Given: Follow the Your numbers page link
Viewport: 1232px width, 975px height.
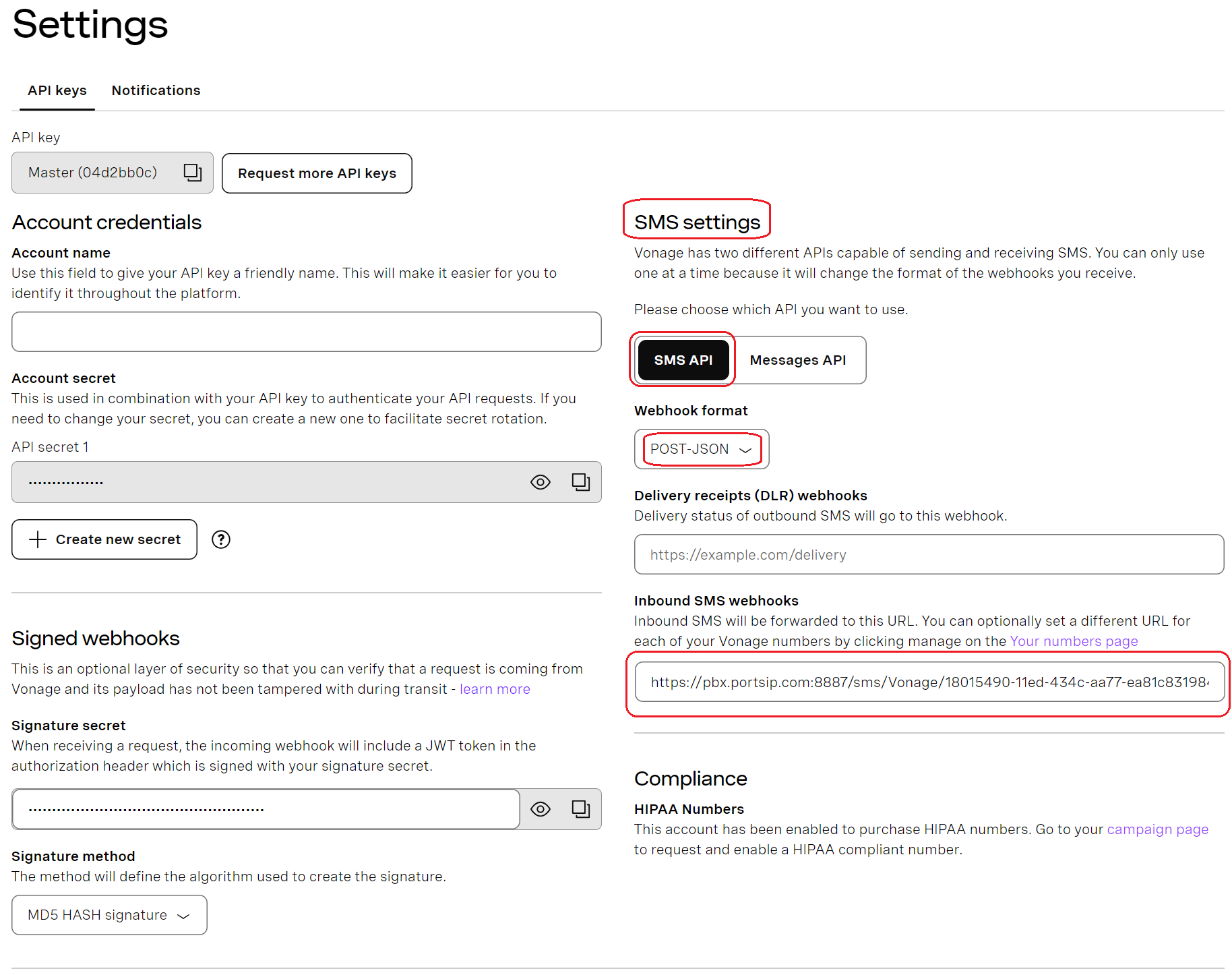Looking at the screenshot, I should point(1074,641).
